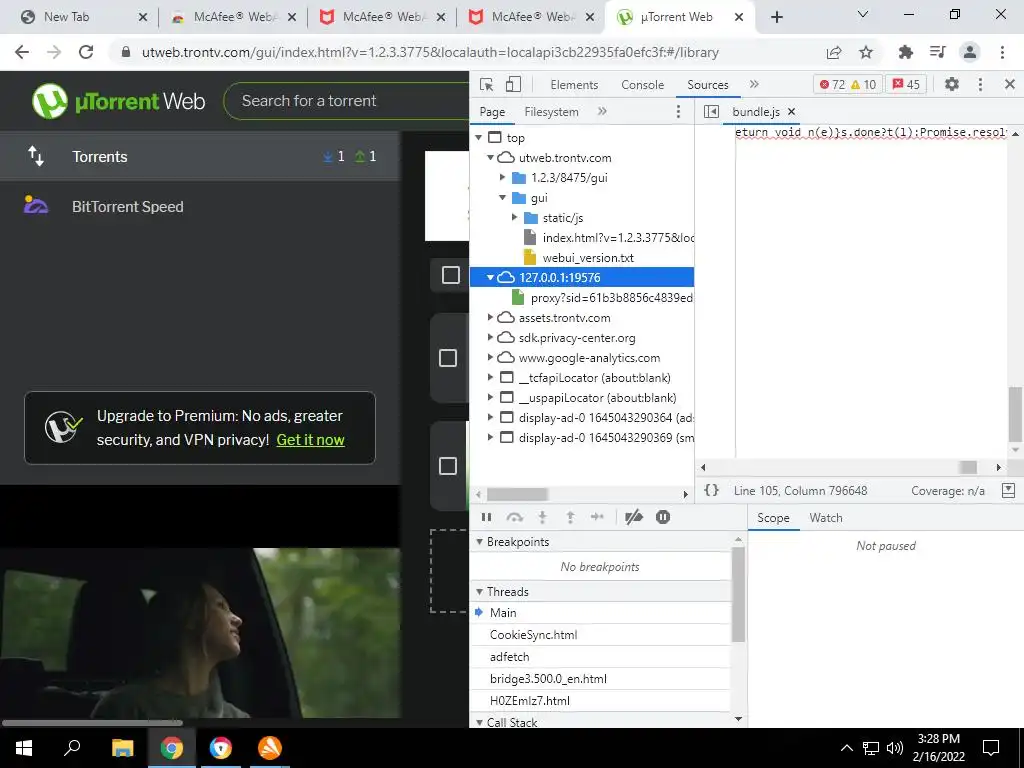The image size is (1024, 768).
Task: Expand the sdk.privacy-center.org node
Action: pyautogui.click(x=490, y=338)
